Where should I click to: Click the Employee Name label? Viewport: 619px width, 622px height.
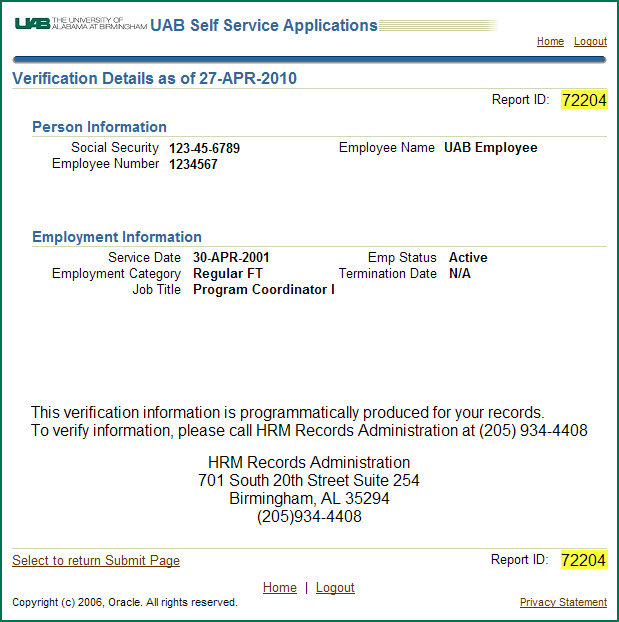pos(386,148)
